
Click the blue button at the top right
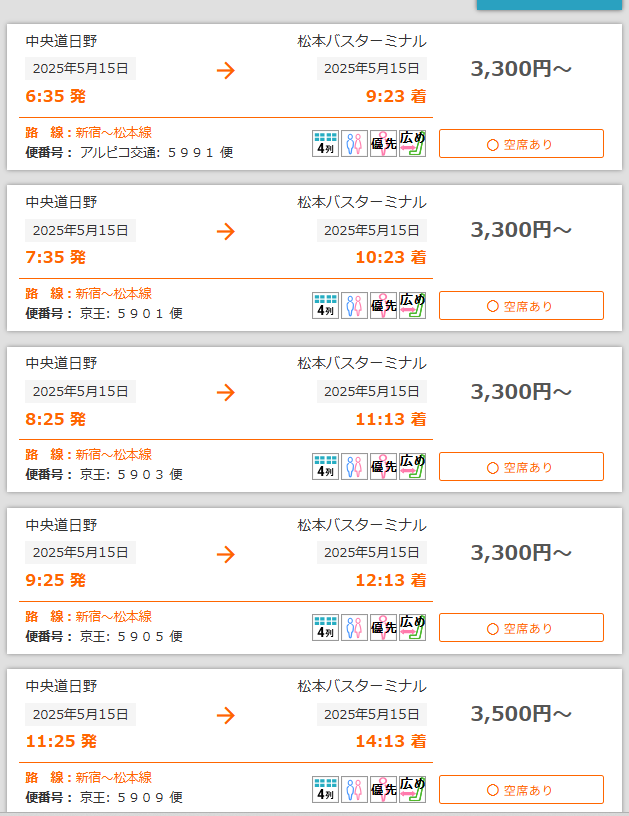[x=548, y=4]
